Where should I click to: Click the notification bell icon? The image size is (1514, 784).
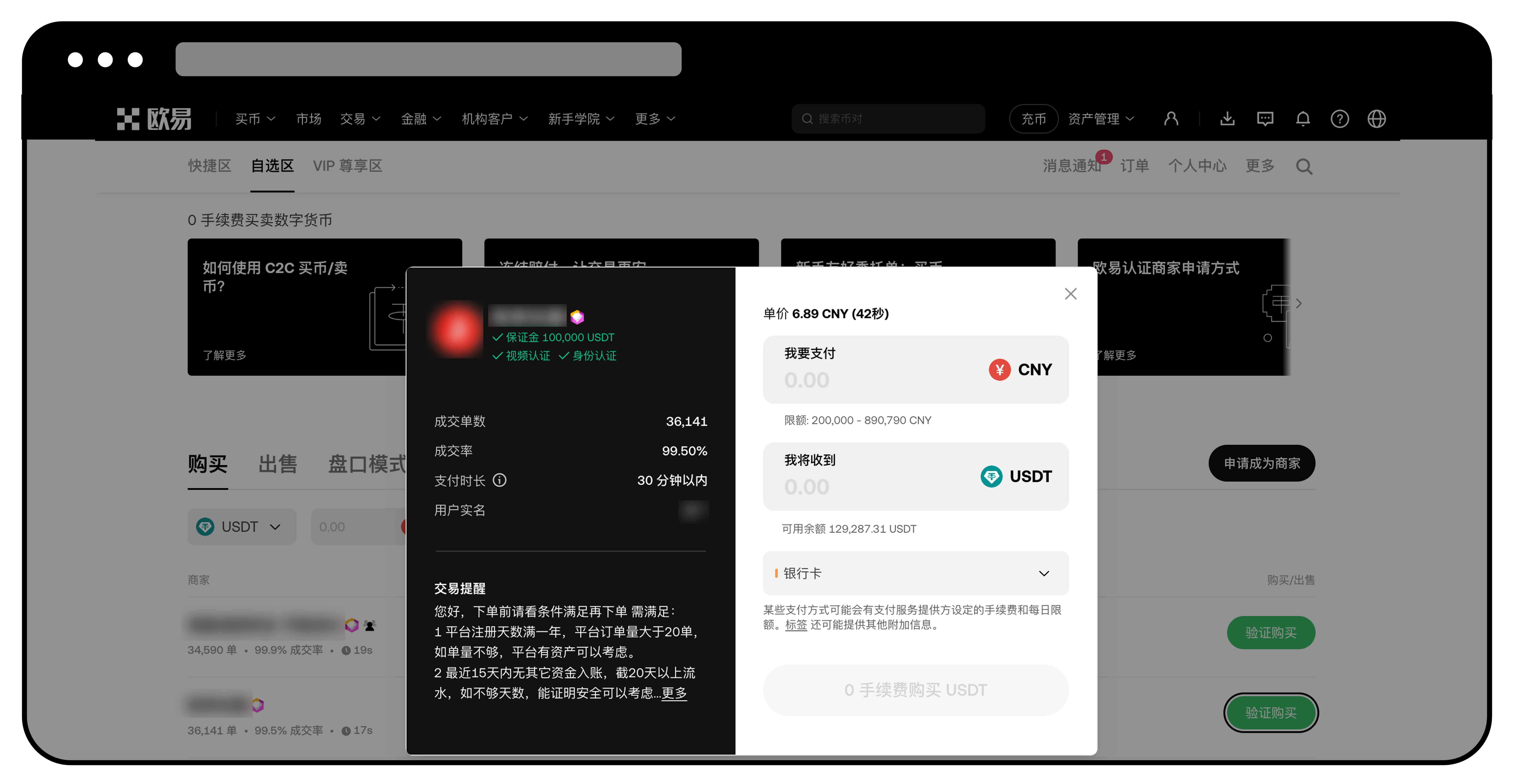pyautogui.click(x=1303, y=119)
